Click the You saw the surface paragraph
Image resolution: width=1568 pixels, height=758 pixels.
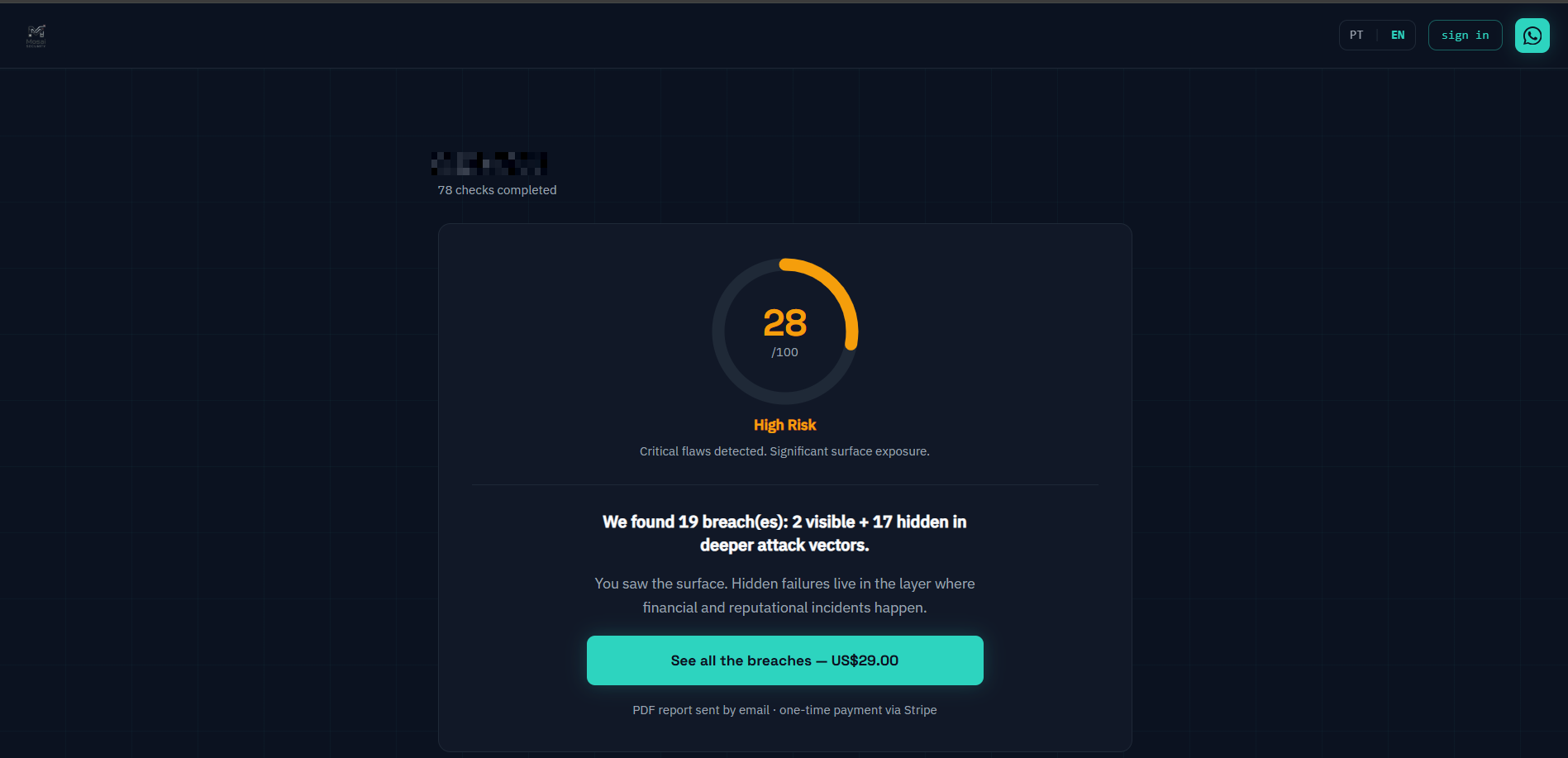click(784, 595)
